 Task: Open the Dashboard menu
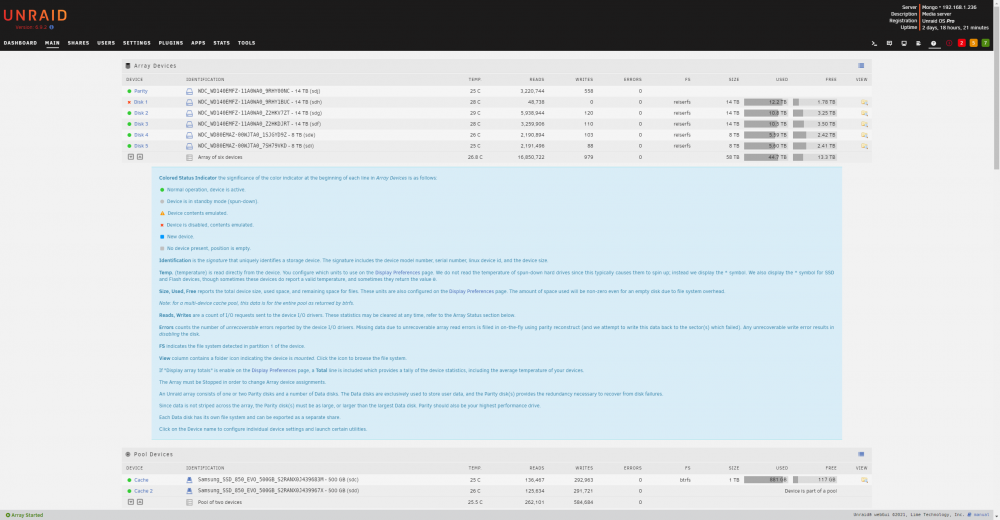[20, 43]
